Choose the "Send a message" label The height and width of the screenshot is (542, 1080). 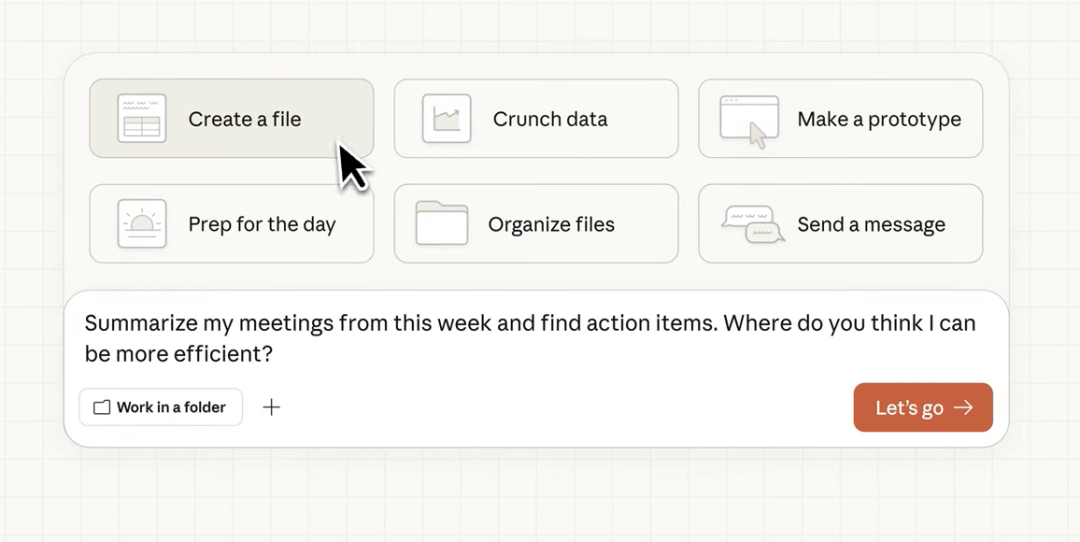tap(871, 224)
